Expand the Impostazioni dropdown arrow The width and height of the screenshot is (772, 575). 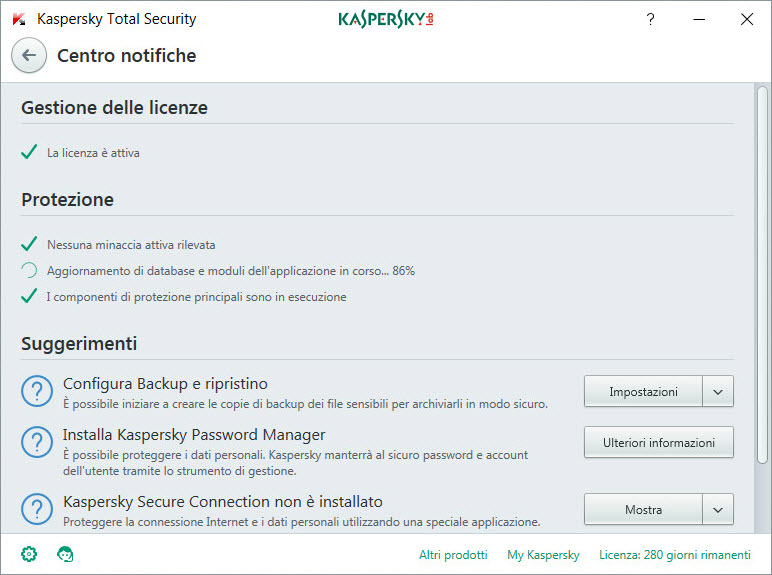(x=718, y=392)
